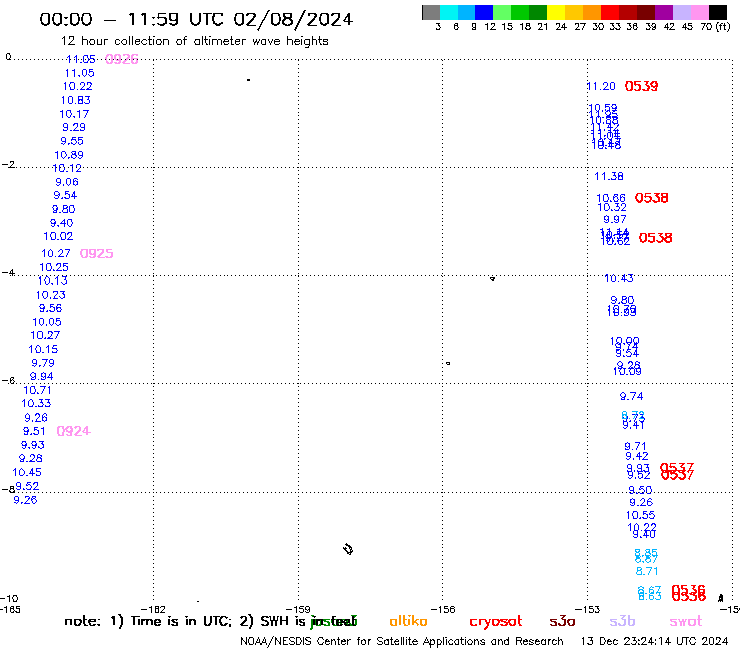Click the orange 30 ft legend swatch
The width and height of the screenshot is (740, 650).
point(592,12)
